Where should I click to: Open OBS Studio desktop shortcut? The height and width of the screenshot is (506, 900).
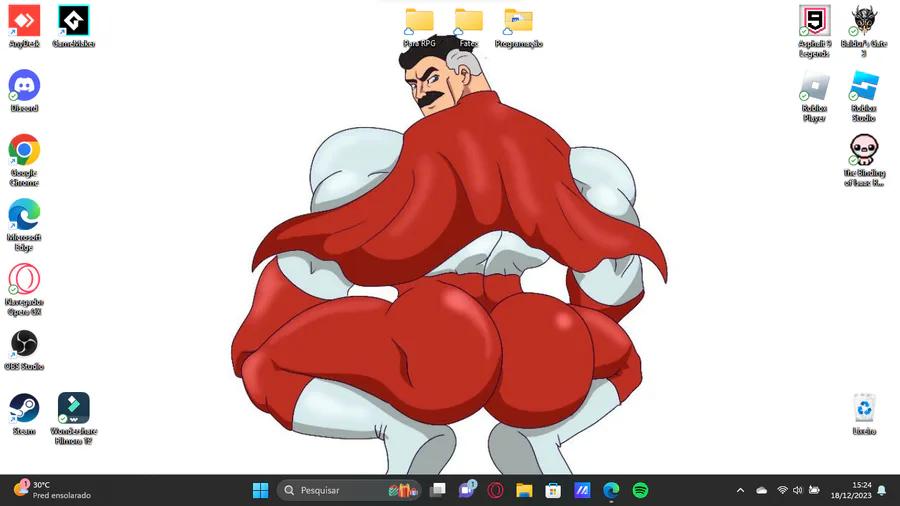[x=24, y=349]
